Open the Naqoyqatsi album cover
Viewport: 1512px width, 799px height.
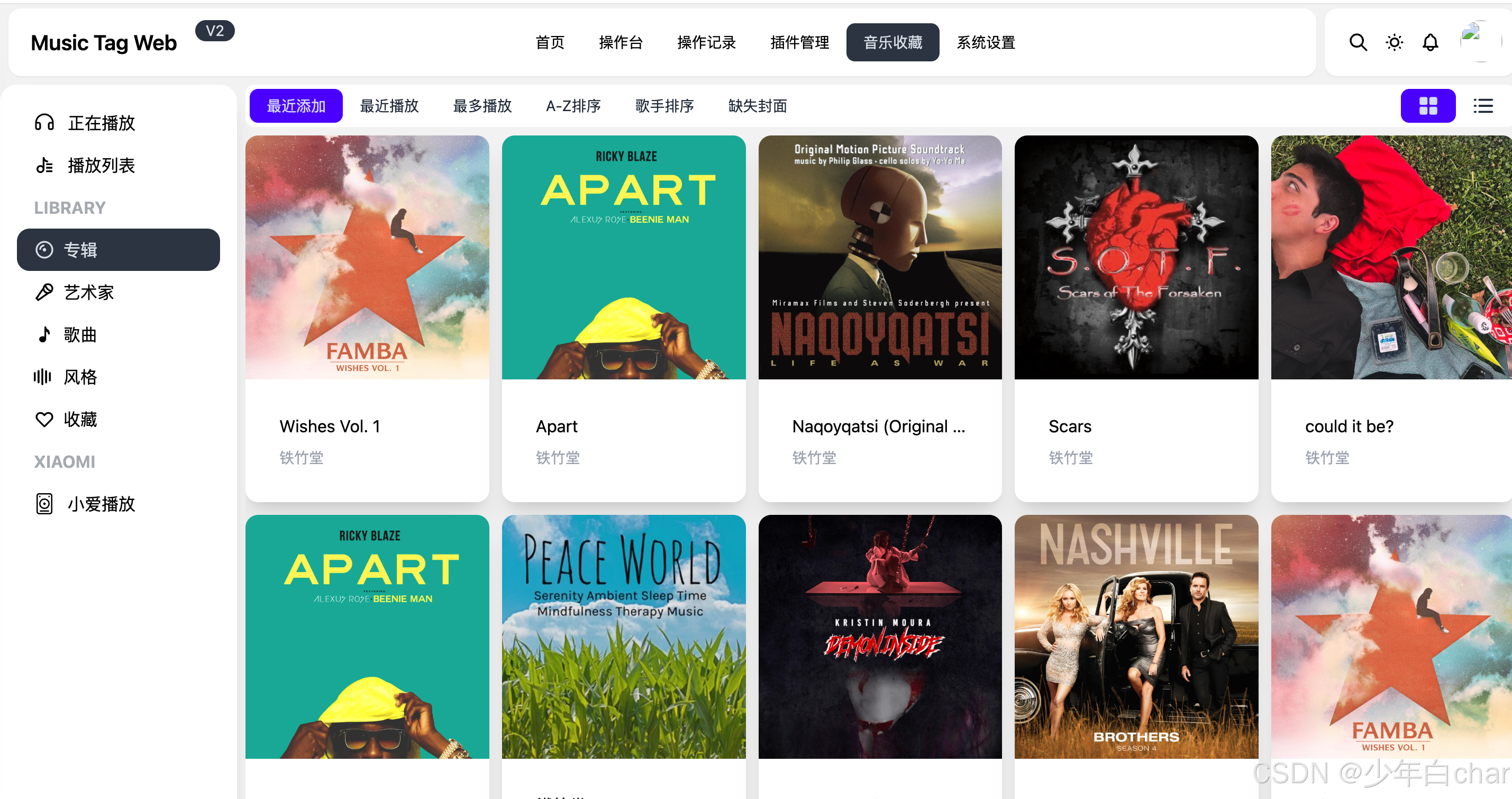pyautogui.click(x=879, y=257)
